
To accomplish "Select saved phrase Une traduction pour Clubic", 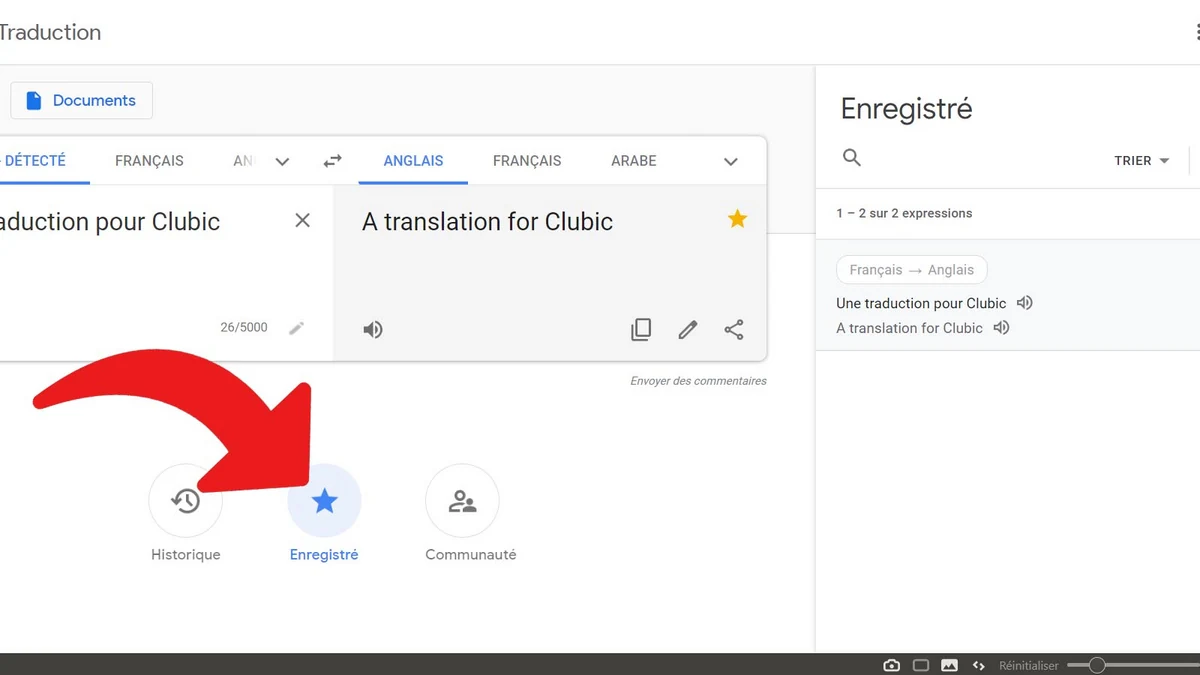I will [x=921, y=303].
